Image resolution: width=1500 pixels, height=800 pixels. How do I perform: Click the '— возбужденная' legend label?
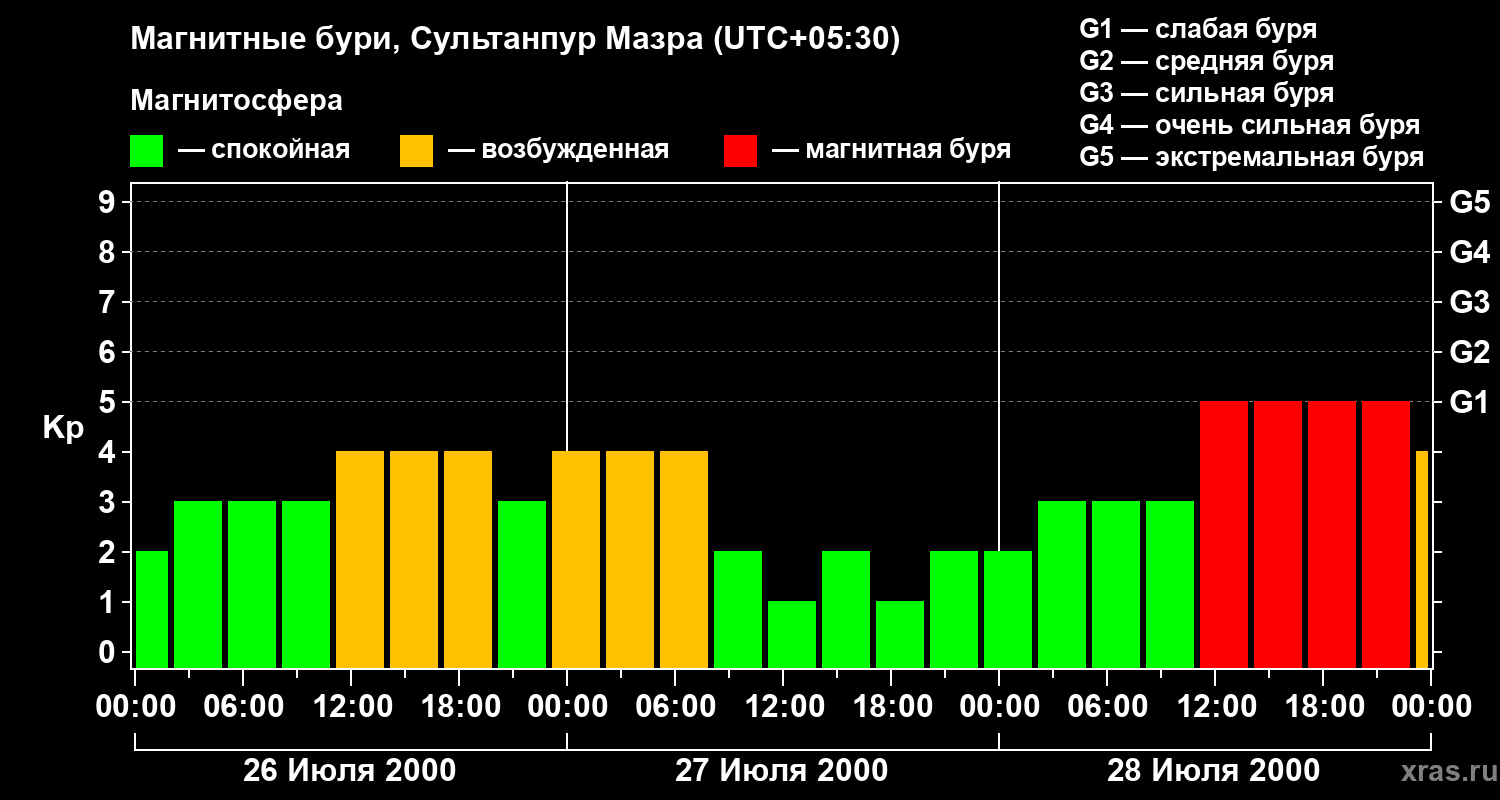tap(558, 150)
